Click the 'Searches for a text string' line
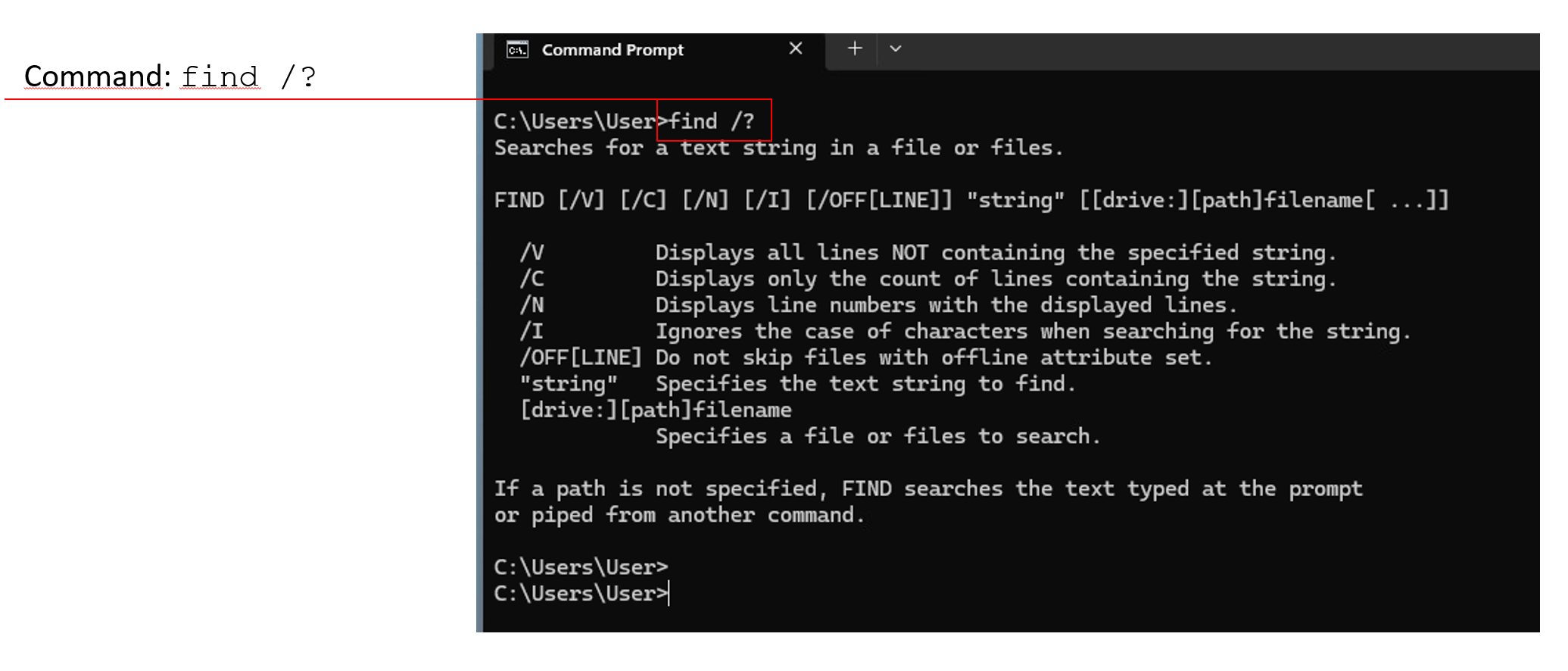 [x=778, y=148]
